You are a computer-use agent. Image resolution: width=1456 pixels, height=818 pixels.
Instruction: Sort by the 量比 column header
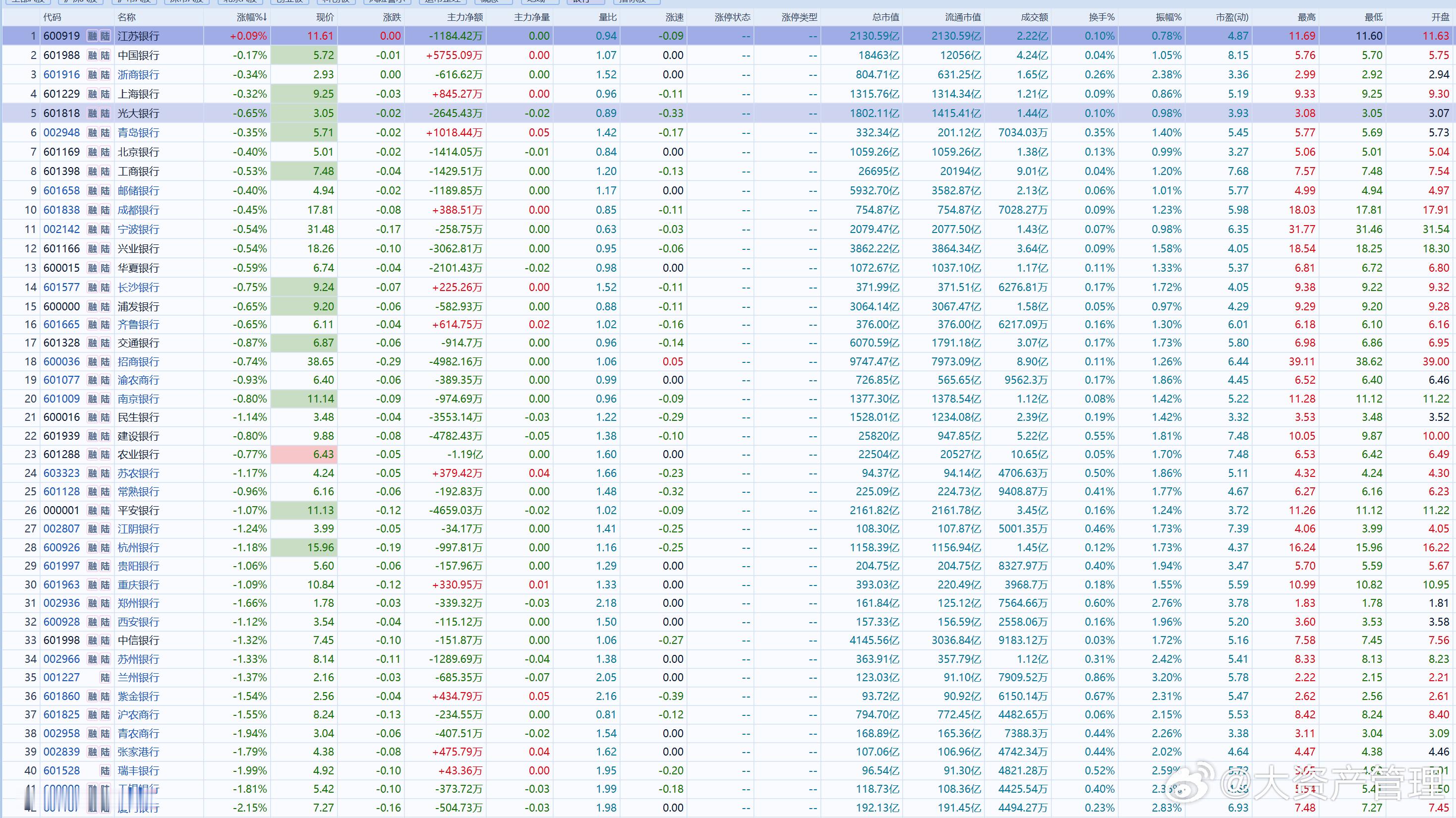[608, 17]
